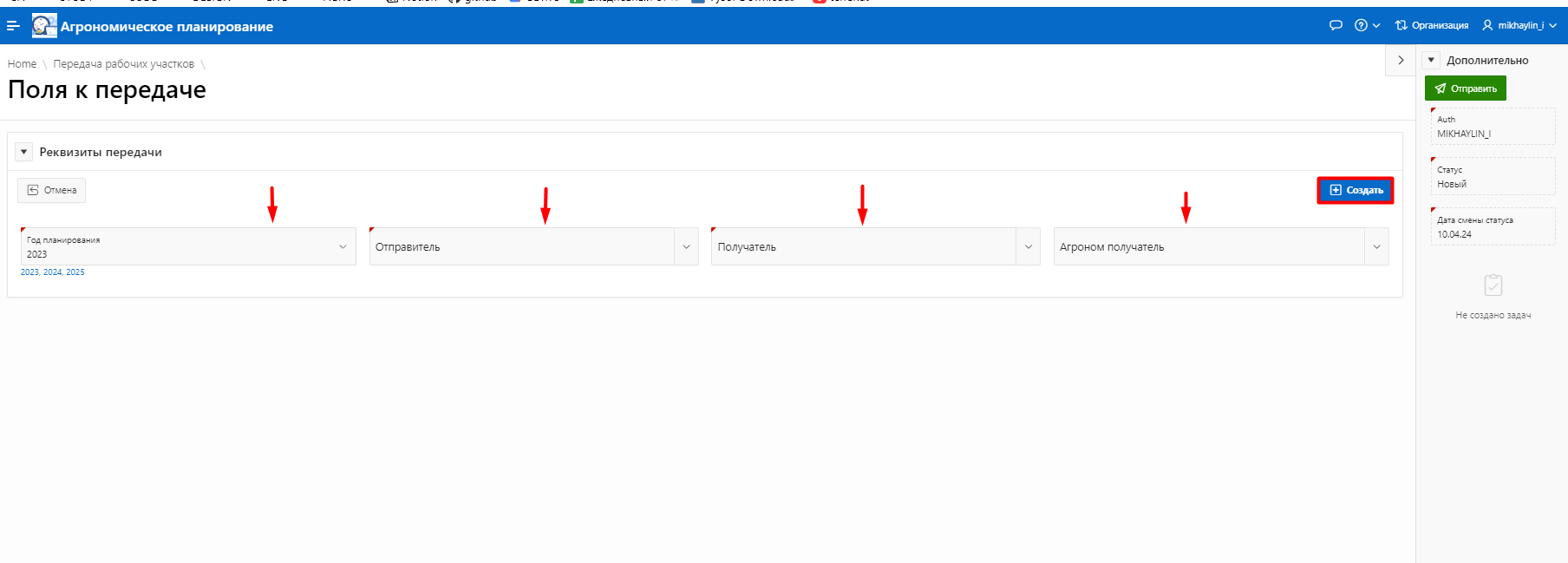Open Передача рабочих участков breadcrumb
Screen dimensions: 1568x563
coord(123,64)
